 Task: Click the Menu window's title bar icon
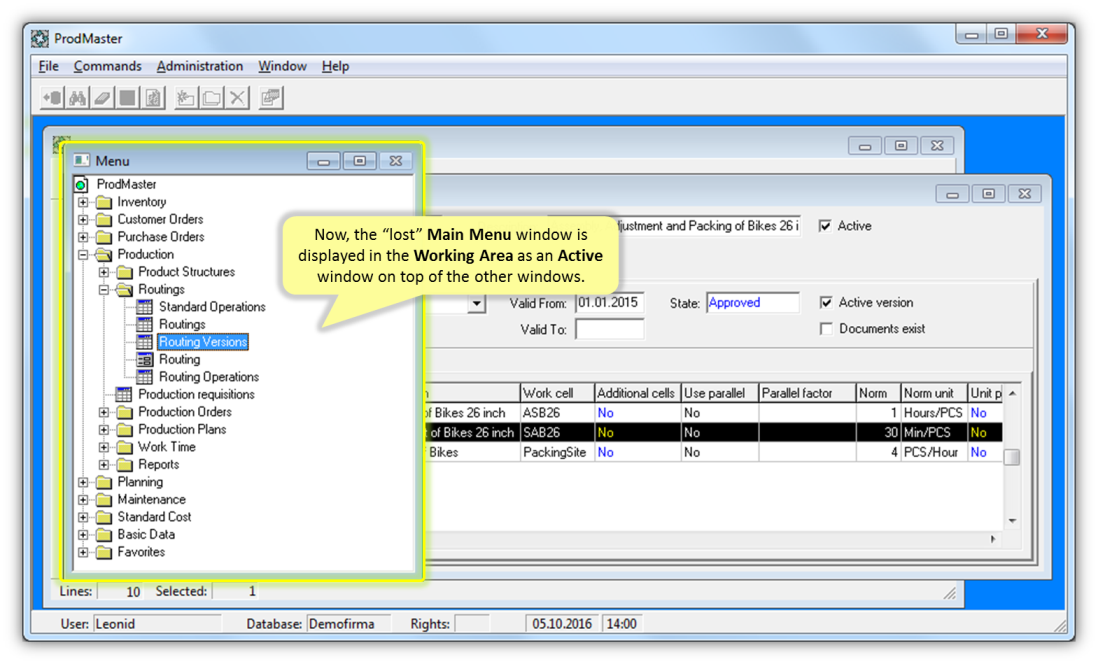click(82, 160)
